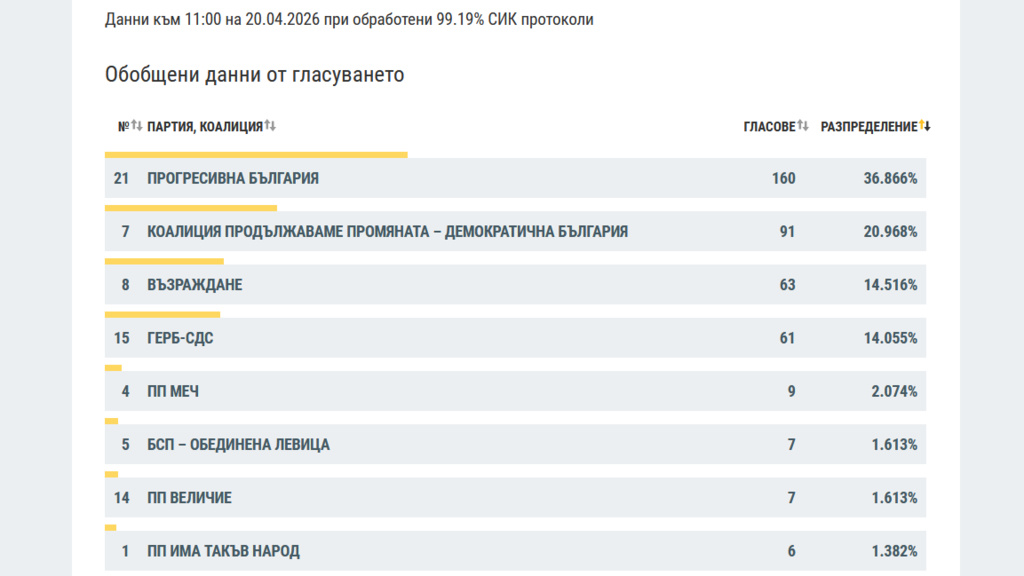Viewport: 1024px width, 576px height.
Task: Click sort arrows next to № column
Action: click(x=137, y=126)
